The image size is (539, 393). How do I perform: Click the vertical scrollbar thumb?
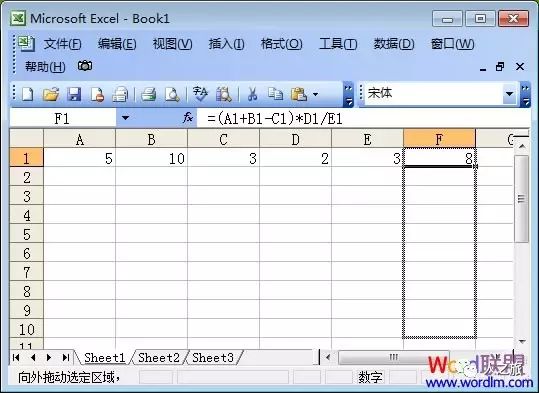(522, 199)
